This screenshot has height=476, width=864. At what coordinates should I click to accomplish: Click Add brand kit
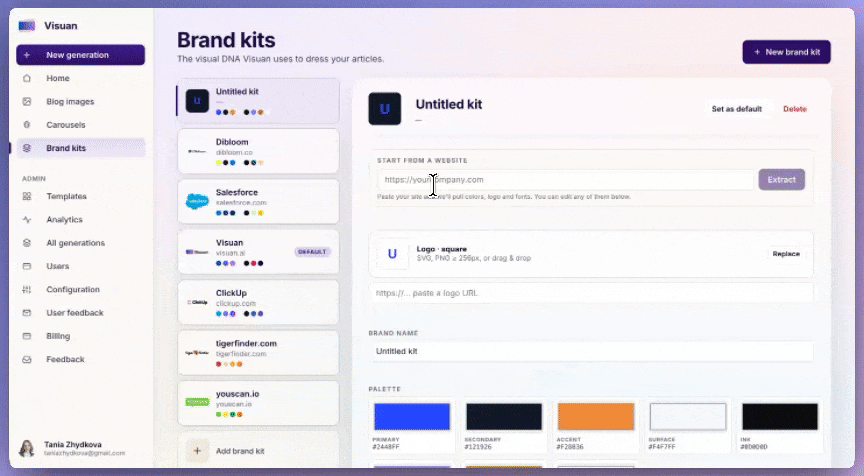click(258, 451)
